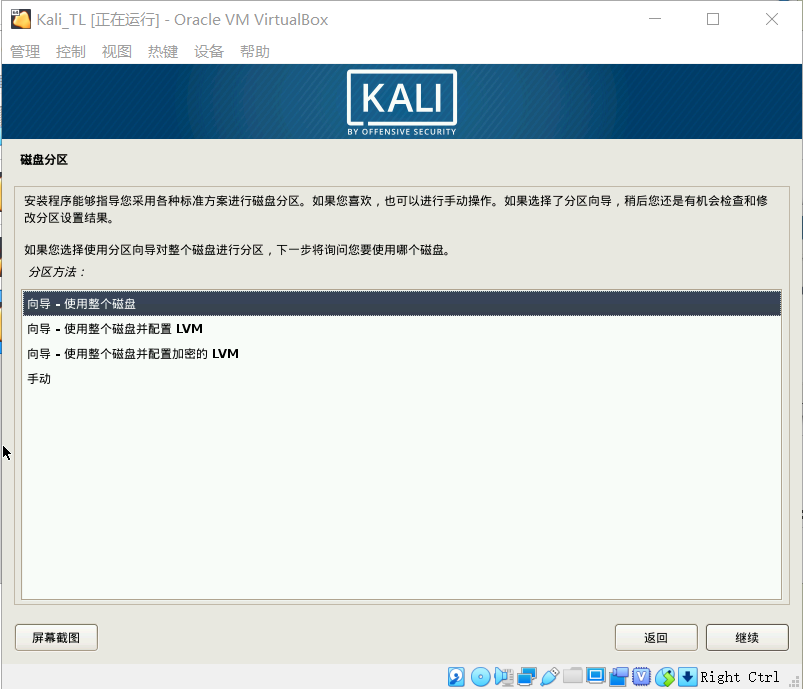Click the audio status icon
Image resolution: width=803 pixels, height=689 pixels.
point(504,677)
